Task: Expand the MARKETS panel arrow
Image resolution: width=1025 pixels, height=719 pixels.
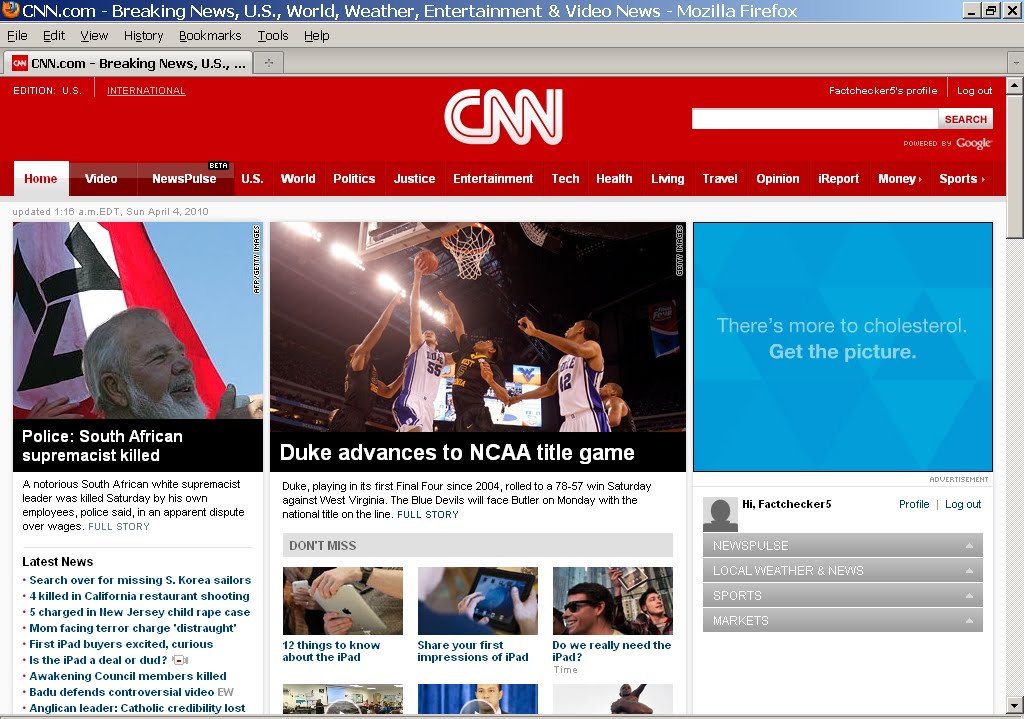Action: (969, 620)
